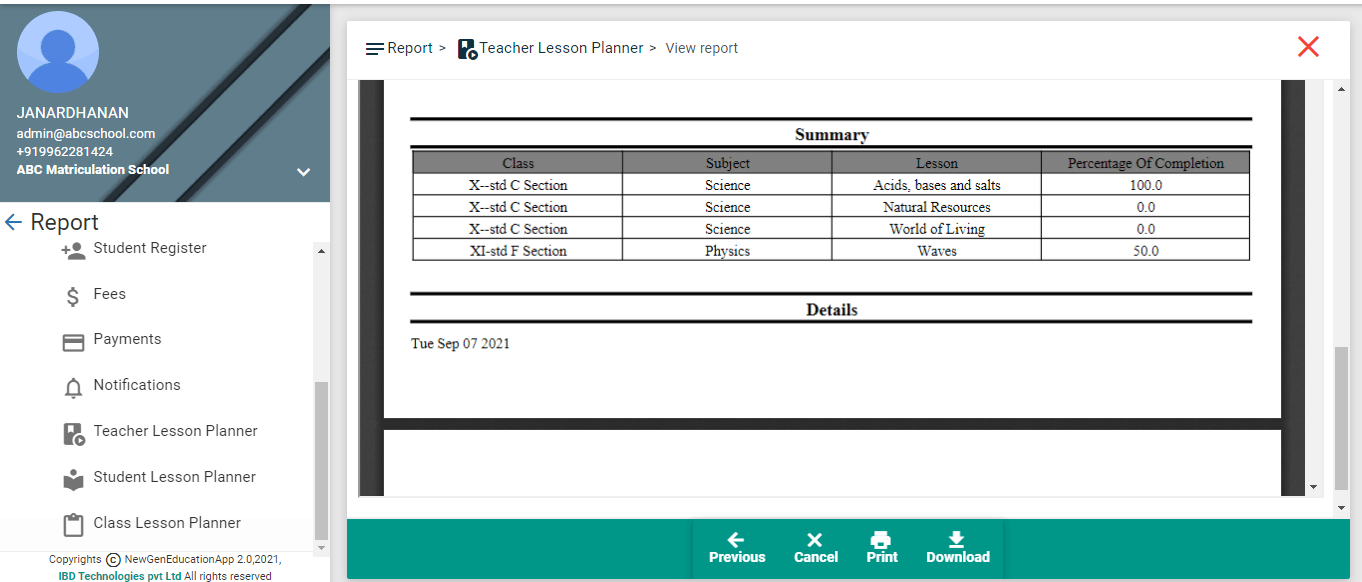
Task: Click the Notifications bell icon
Action: coord(73,388)
